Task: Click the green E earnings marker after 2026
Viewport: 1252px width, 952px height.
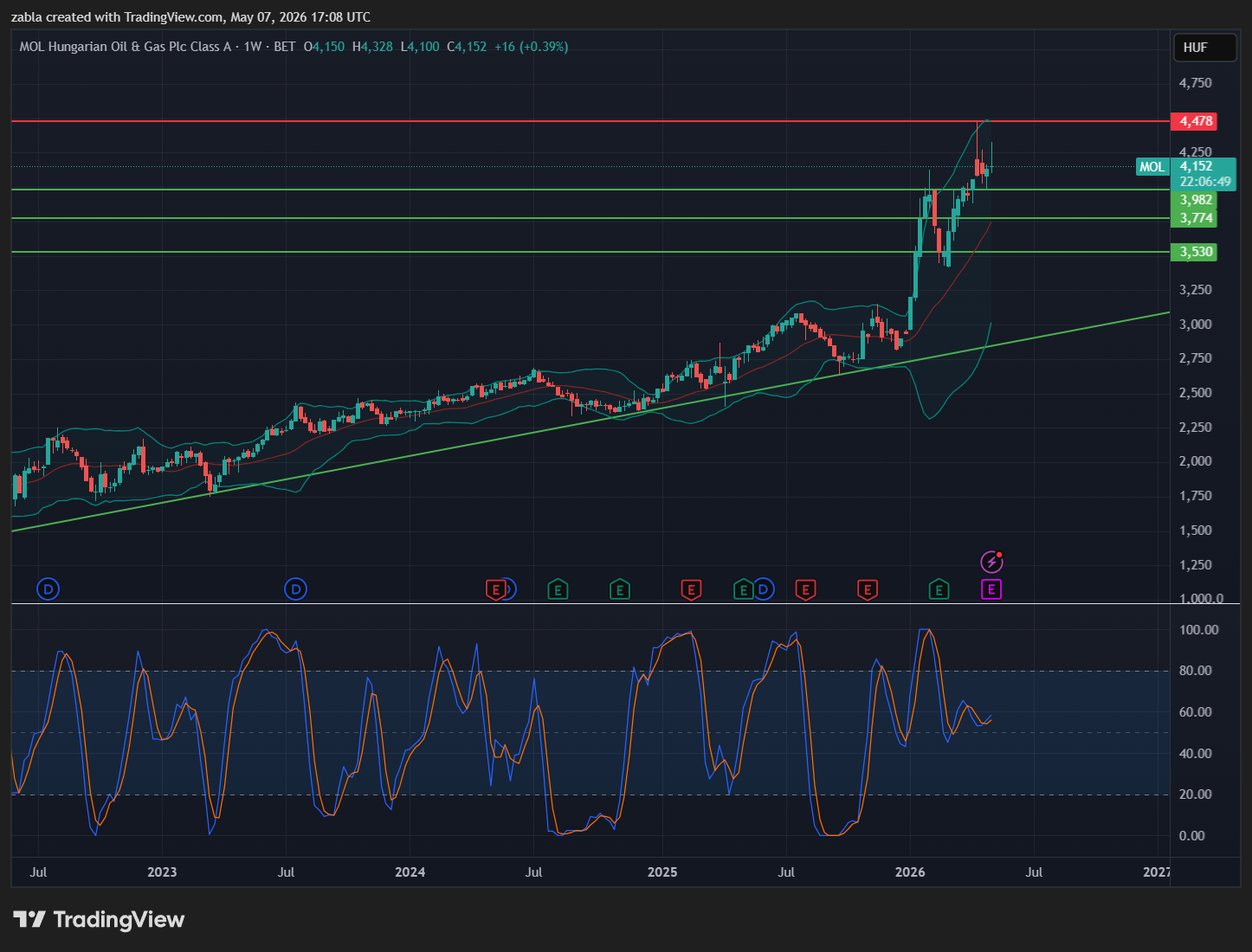Action: tap(939, 590)
